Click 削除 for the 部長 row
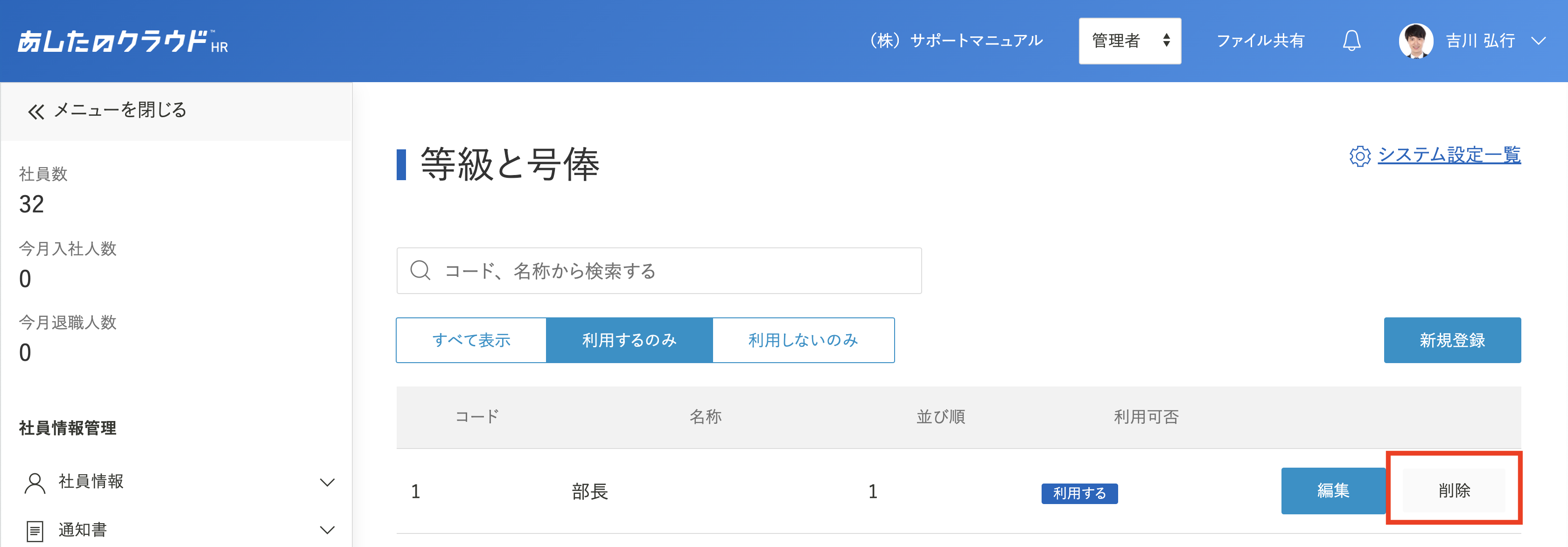 pyautogui.click(x=1454, y=491)
